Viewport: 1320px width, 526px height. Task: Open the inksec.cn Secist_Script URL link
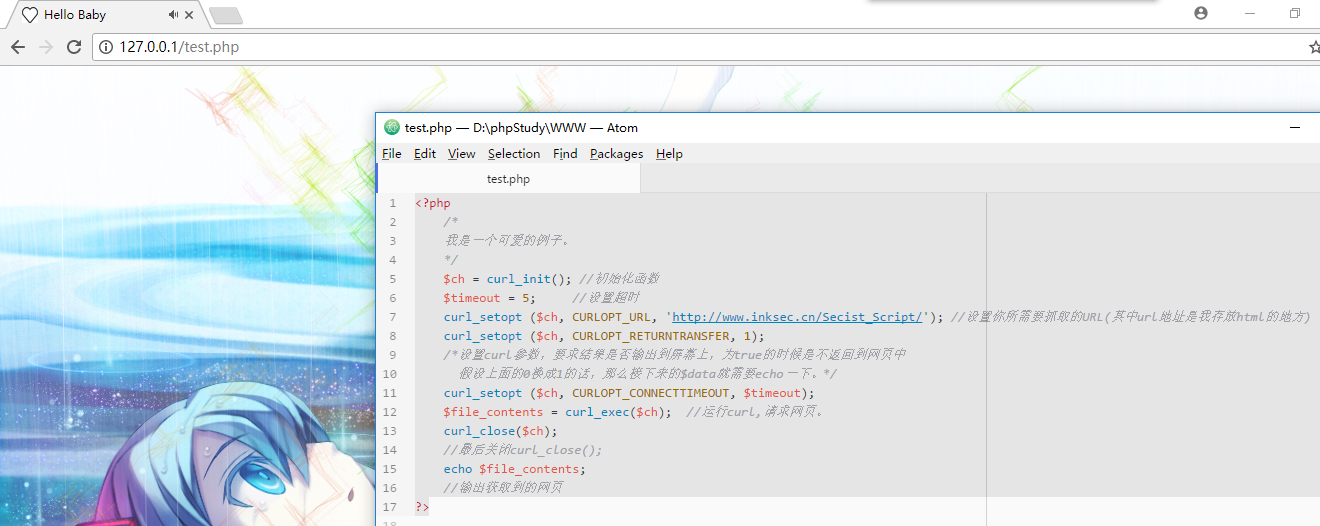click(798, 317)
